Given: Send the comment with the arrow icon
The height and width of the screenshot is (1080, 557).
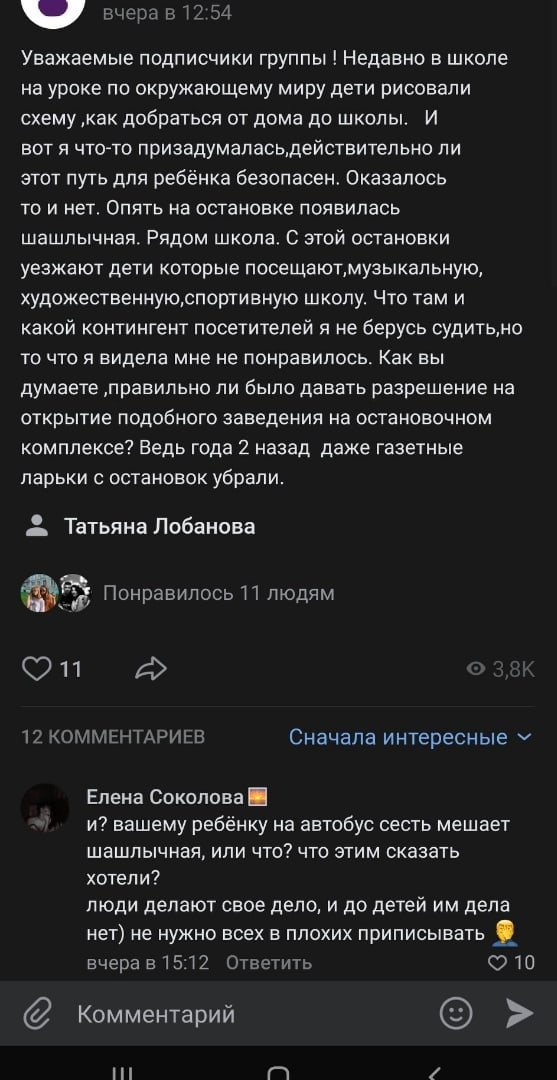Looking at the screenshot, I should pyautogui.click(x=520, y=1013).
